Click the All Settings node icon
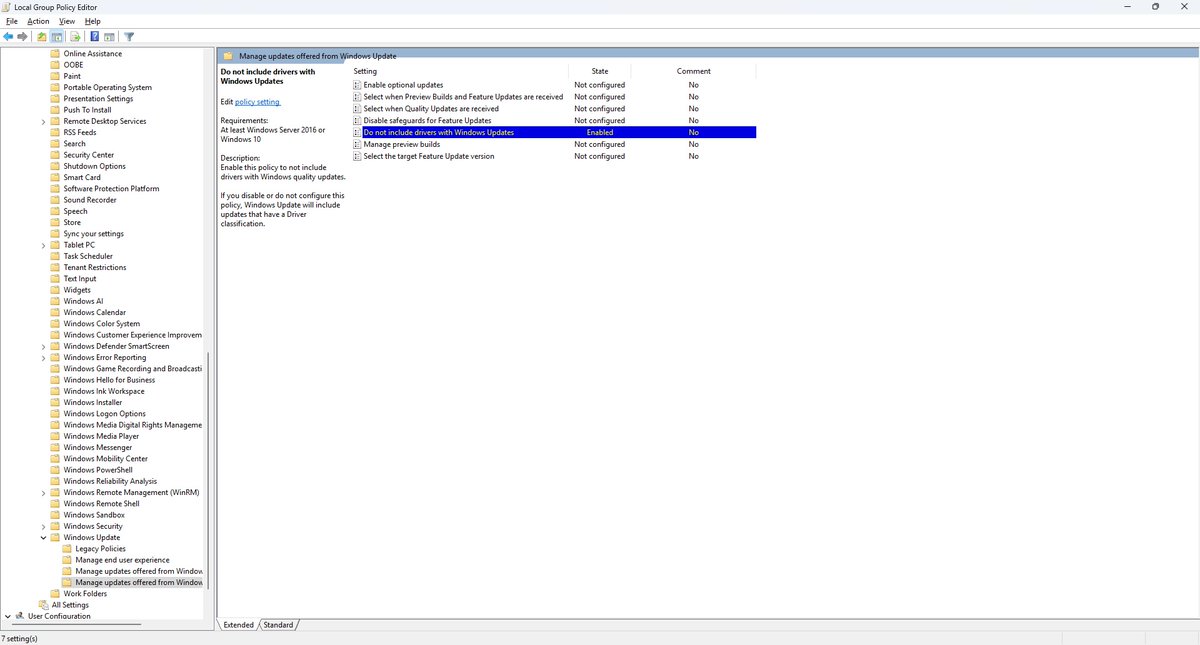 43,605
